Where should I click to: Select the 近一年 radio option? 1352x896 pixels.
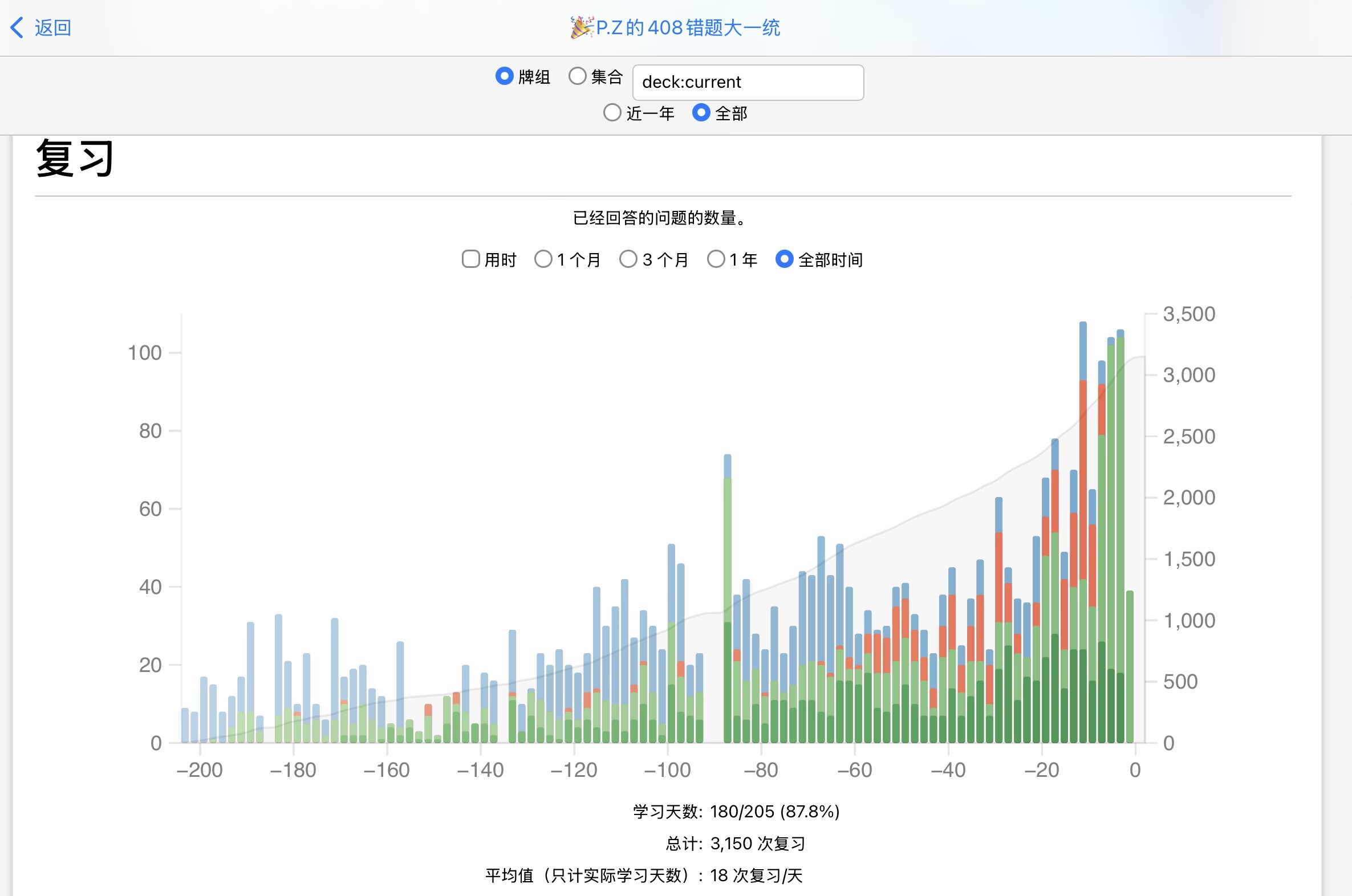(612, 113)
